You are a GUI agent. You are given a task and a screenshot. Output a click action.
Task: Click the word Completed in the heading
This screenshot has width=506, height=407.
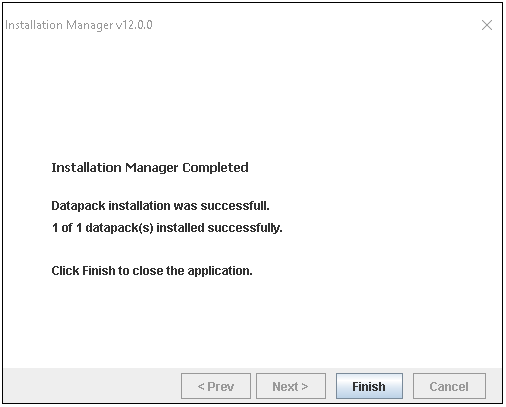215,168
